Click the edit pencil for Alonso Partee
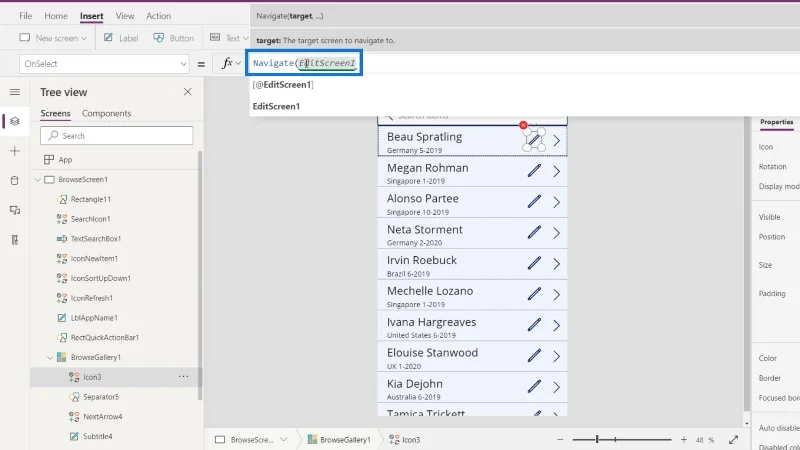The height and width of the screenshot is (450, 800). 534,202
